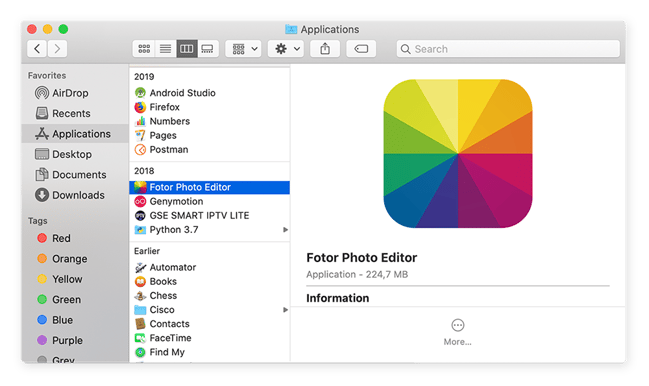Viewport: 649px width, 386px height.
Task: Select Firefox in the list
Action: [209, 107]
